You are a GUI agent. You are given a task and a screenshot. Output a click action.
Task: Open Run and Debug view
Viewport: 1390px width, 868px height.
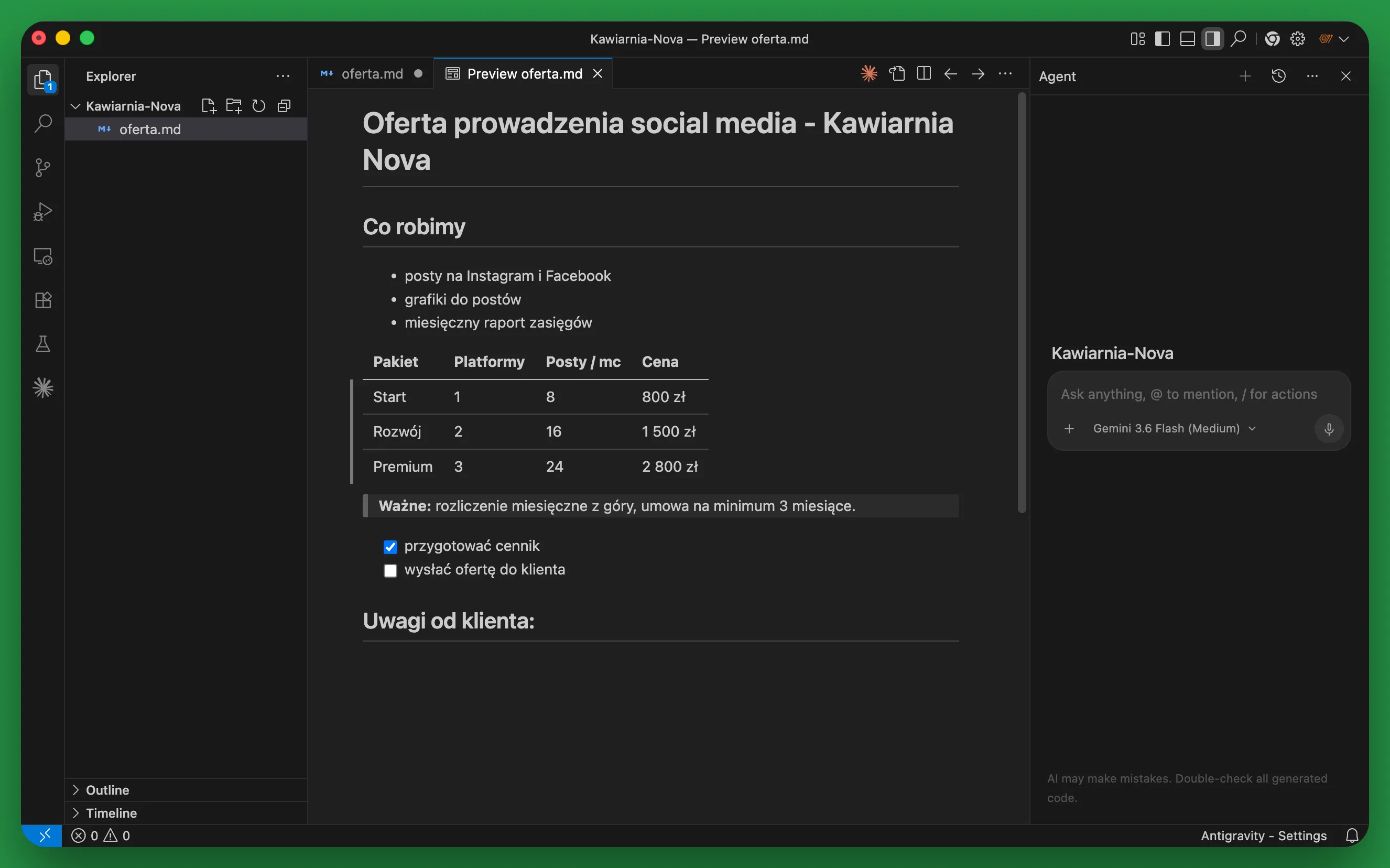point(43,211)
